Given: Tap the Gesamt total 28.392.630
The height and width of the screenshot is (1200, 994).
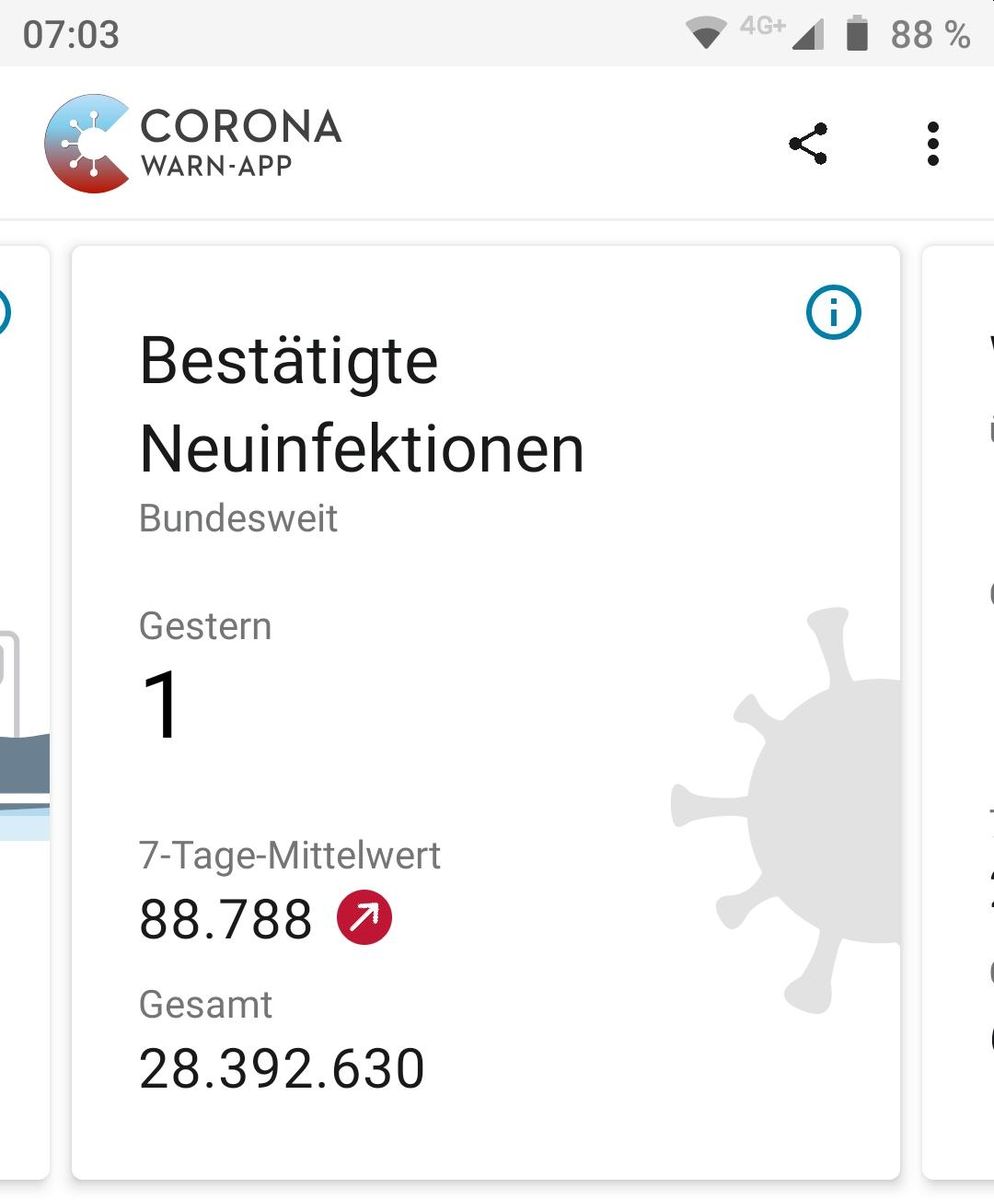Looking at the screenshot, I should pos(282,1068).
